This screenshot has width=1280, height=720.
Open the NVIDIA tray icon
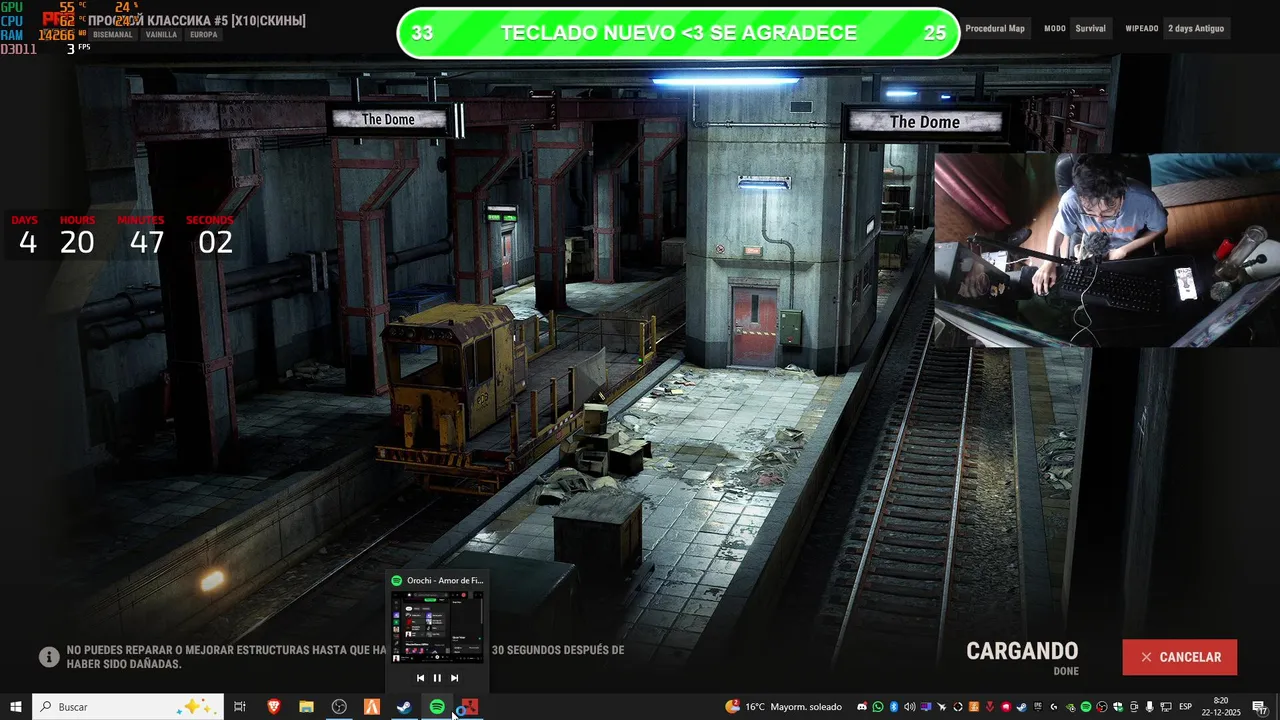[x=1070, y=707]
